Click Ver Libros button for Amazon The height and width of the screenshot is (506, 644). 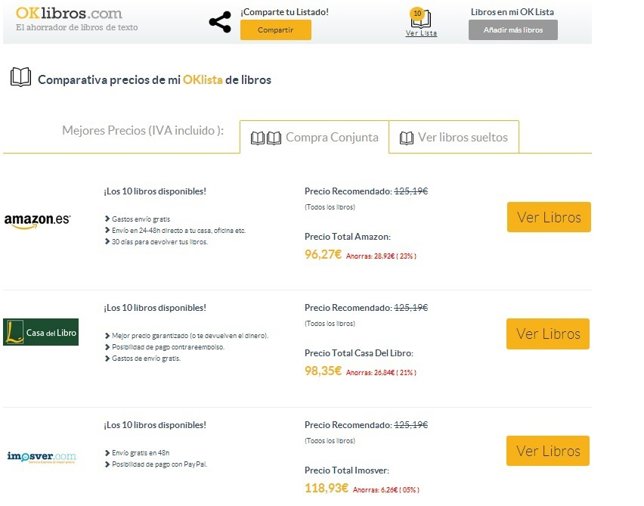pyautogui.click(x=548, y=217)
